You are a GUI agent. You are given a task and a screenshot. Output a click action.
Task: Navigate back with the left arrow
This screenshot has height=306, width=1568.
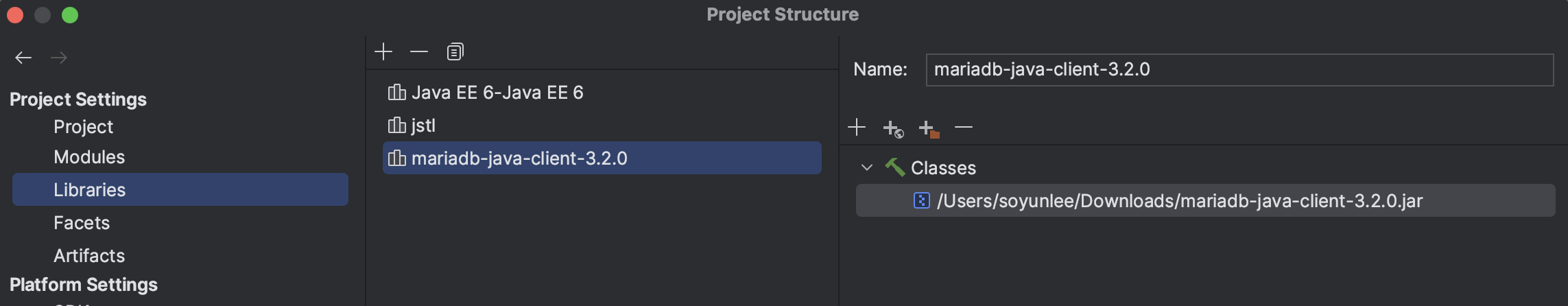23,58
